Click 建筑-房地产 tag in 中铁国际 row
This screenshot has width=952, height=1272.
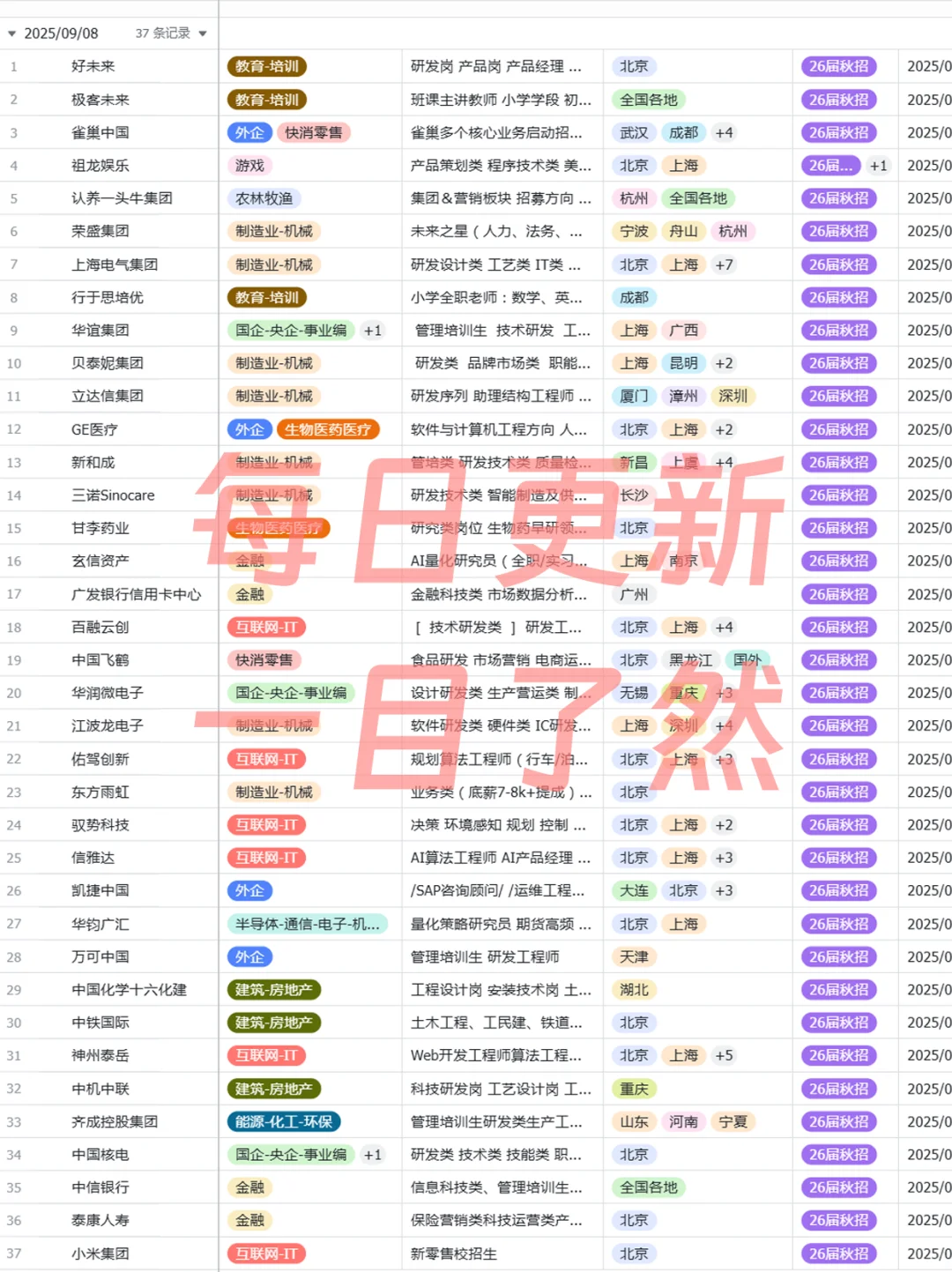(x=274, y=1023)
